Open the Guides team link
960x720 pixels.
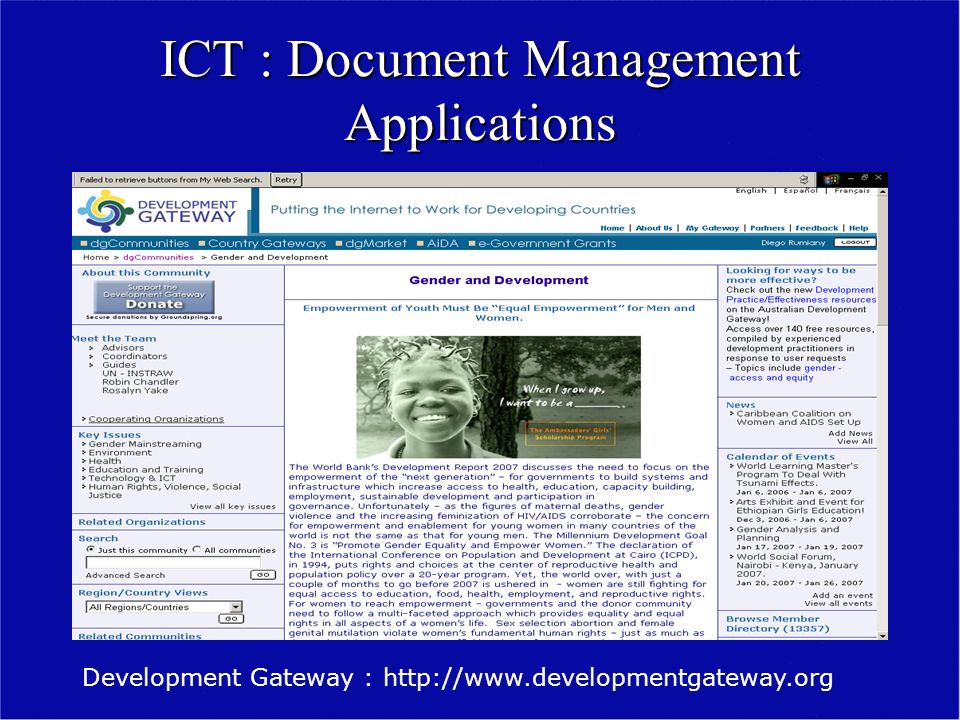[119, 365]
